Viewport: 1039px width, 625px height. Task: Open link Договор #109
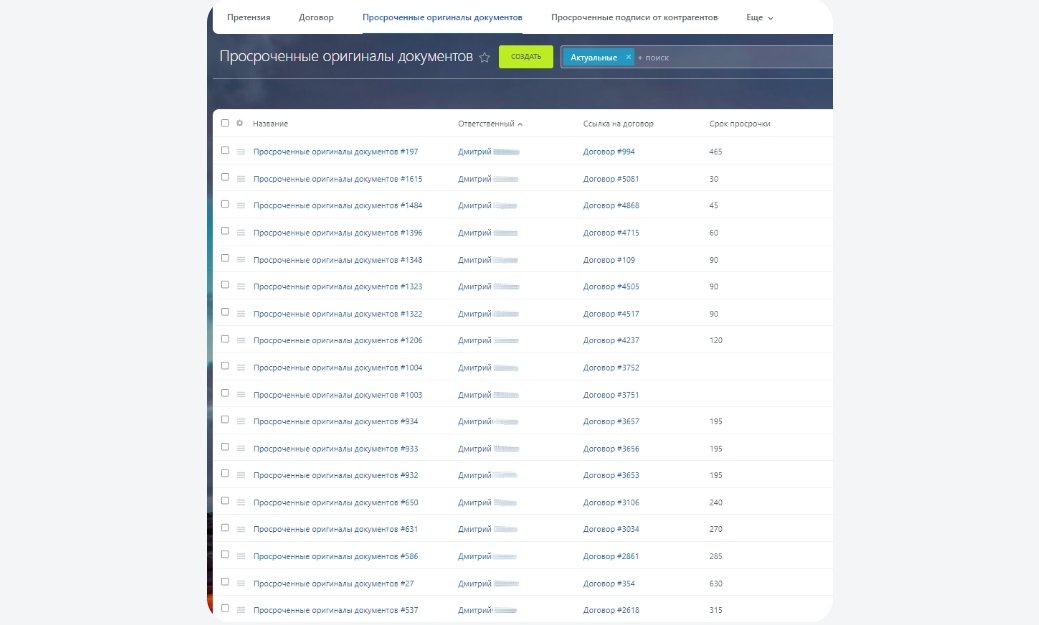[x=609, y=260]
